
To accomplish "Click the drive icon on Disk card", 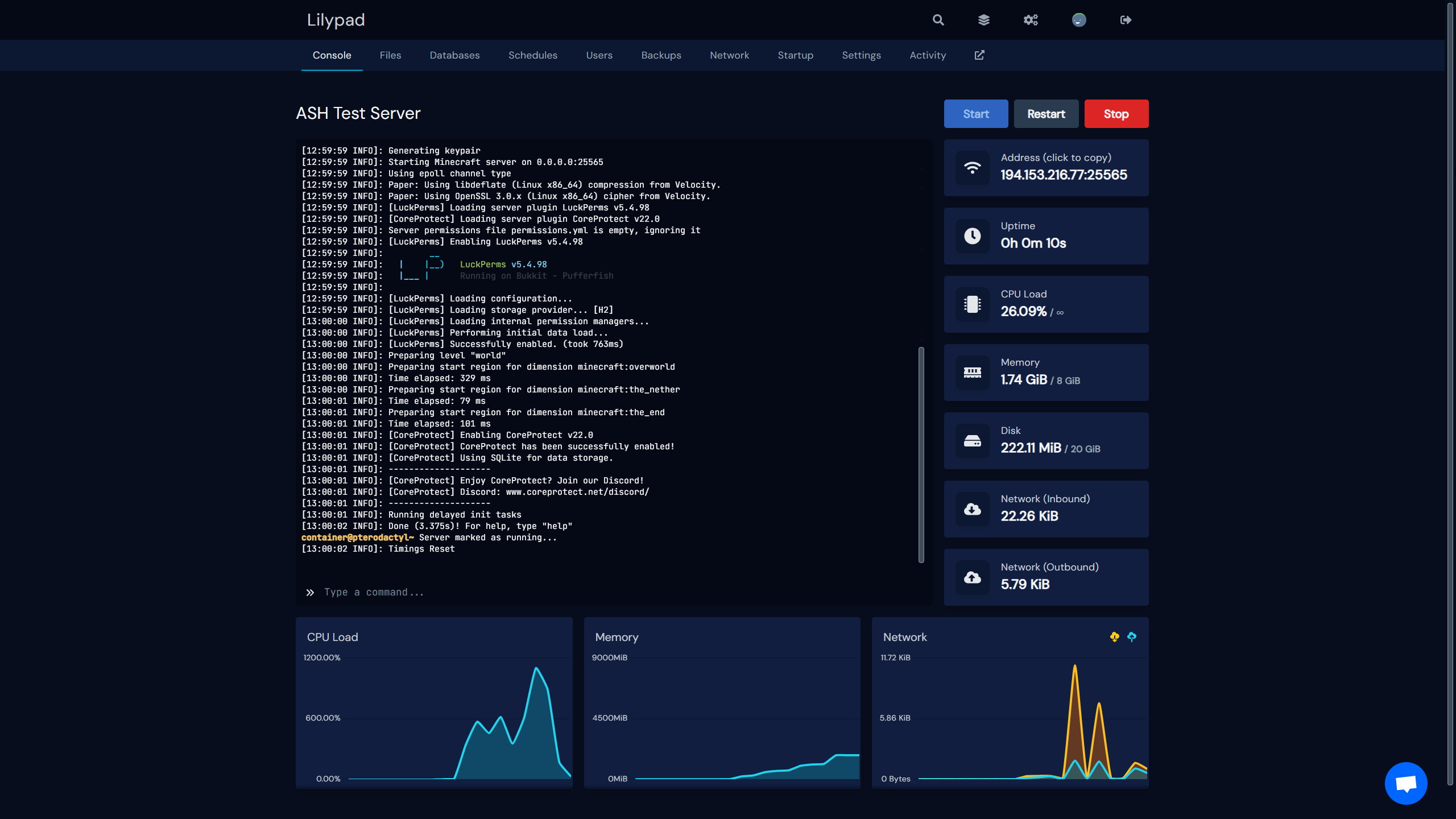I will 973,441.
